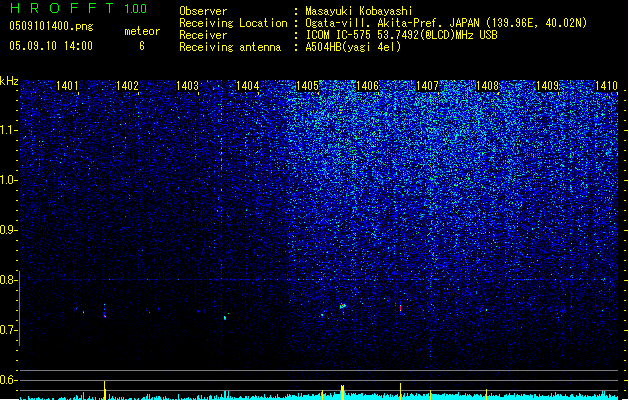Click the 1403 time axis label
The image size is (629, 400).
[187, 86]
